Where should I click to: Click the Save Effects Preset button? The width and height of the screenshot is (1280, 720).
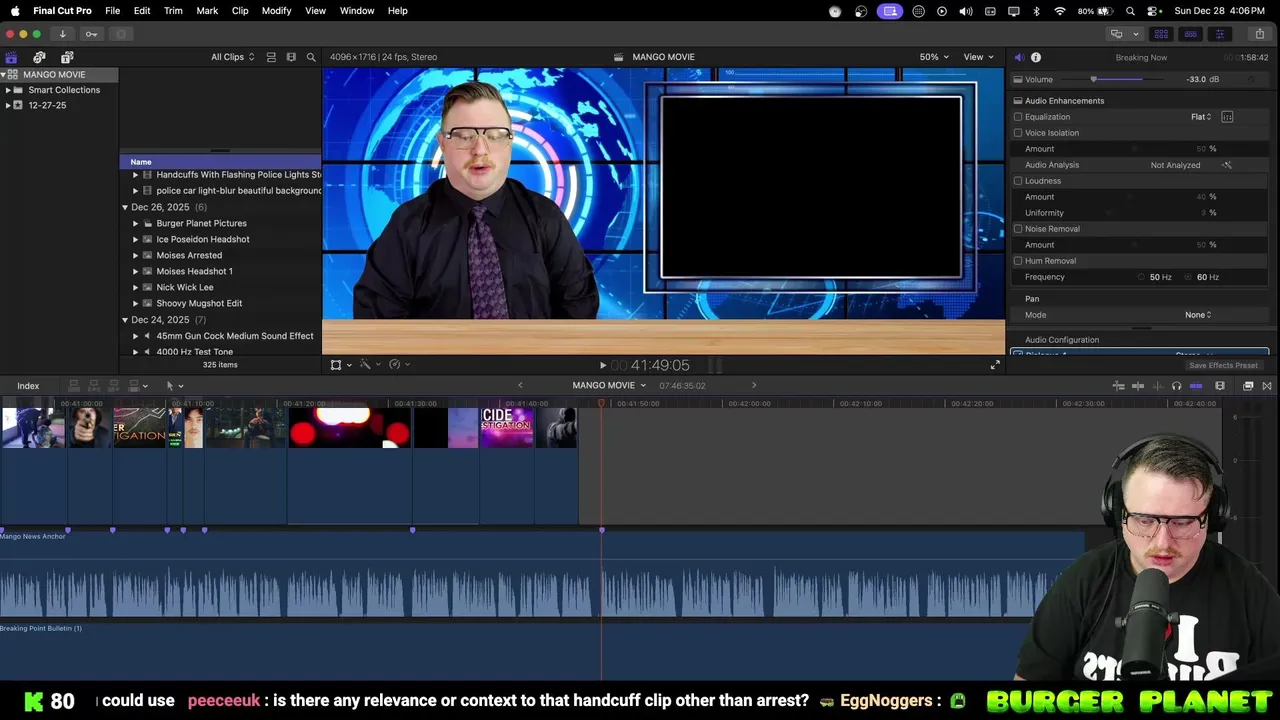1223,365
